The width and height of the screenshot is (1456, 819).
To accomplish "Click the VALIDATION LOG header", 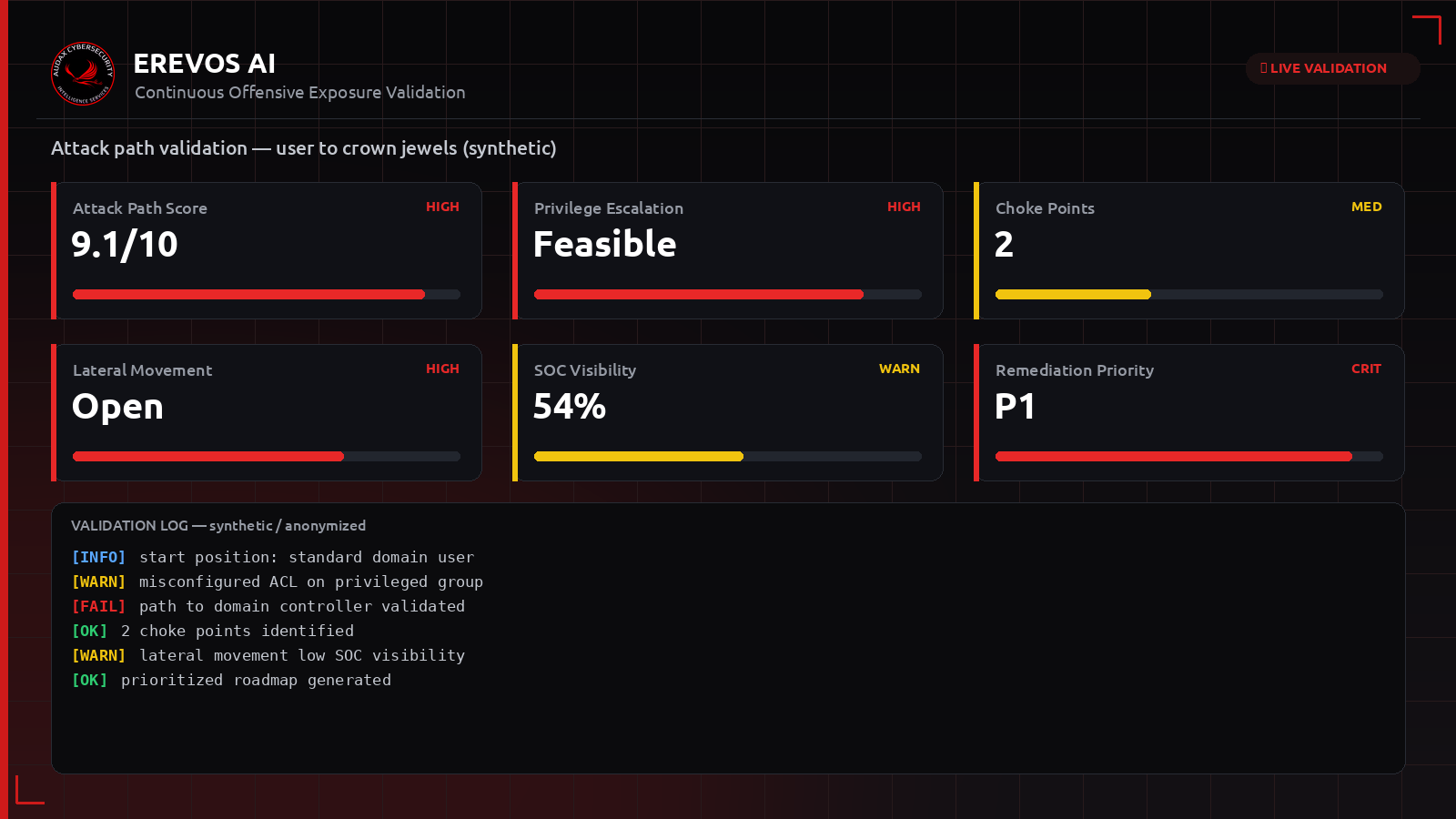I will pyautogui.click(x=218, y=526).
